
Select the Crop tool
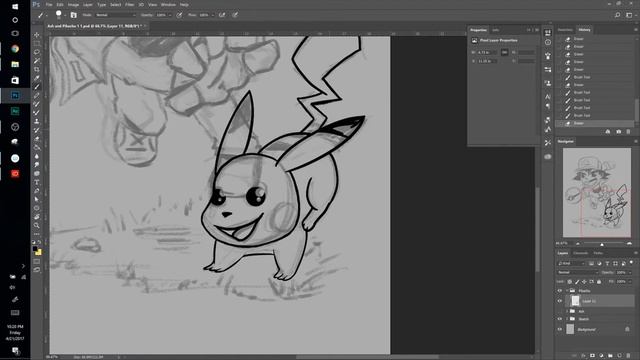(37, 69)
